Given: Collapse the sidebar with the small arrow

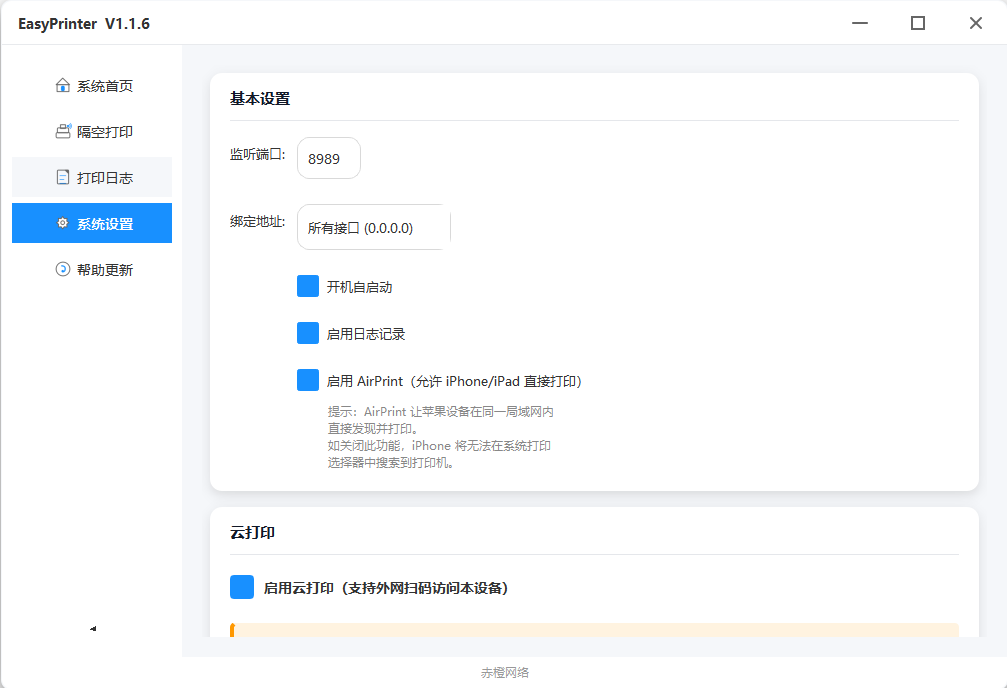Looking at the screenshot, I should [92, 629].
